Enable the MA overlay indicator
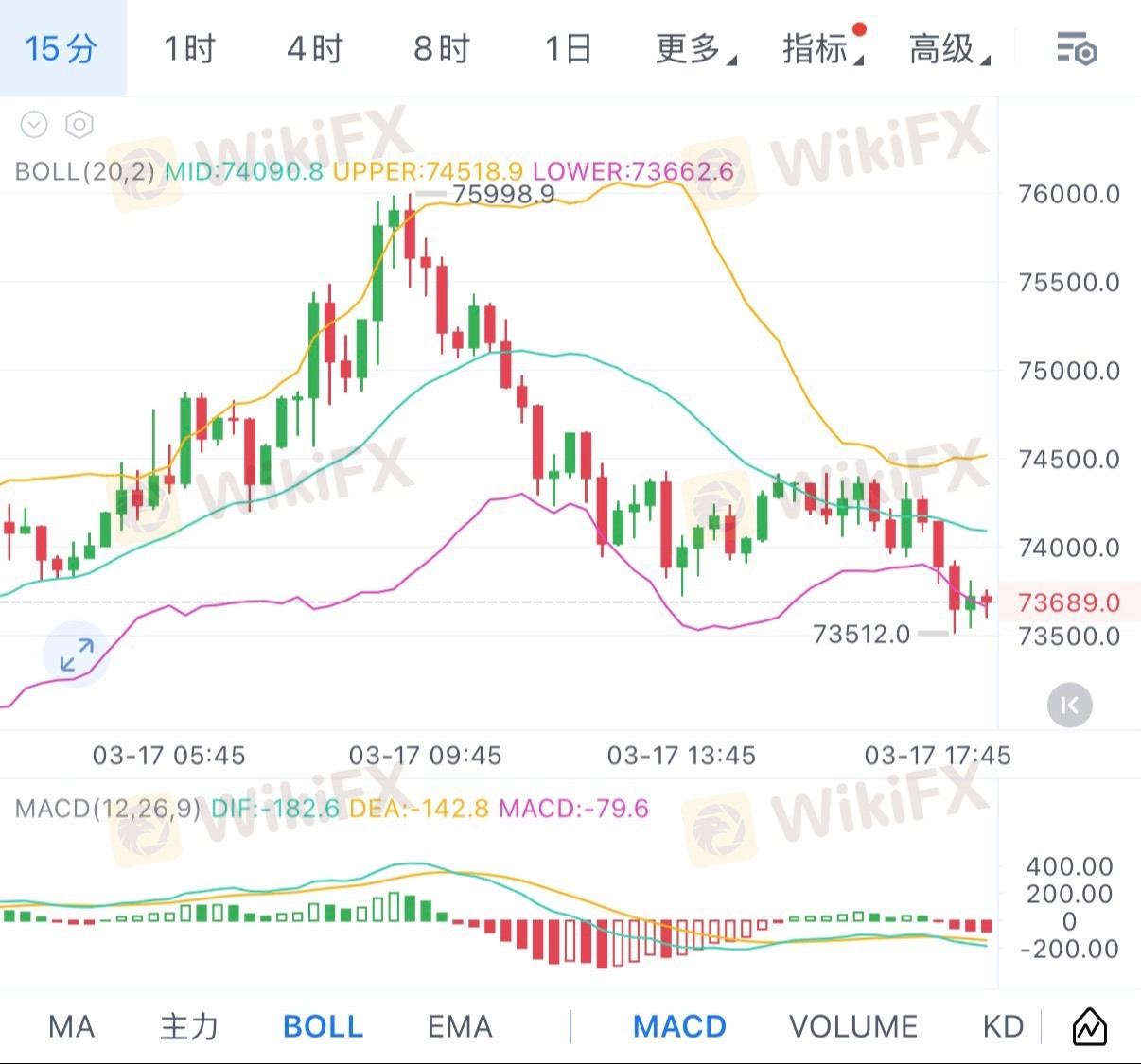This screenshot has width=1141, height=1064. tap(71, 1026)
